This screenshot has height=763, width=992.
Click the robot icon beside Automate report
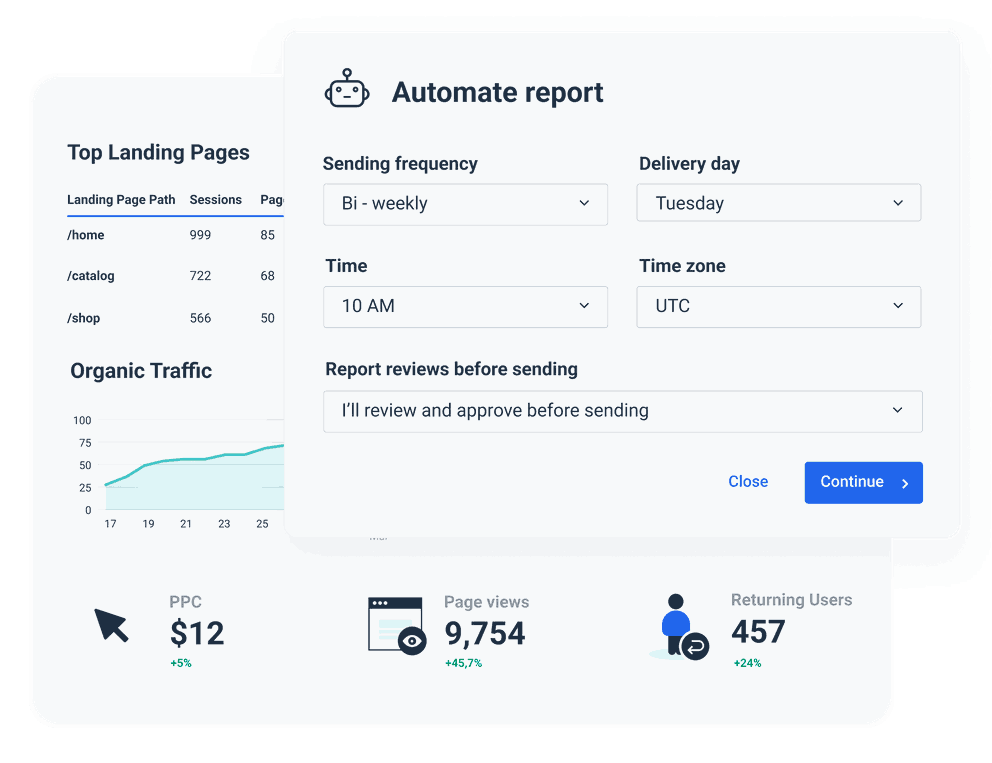click(347, 90)
